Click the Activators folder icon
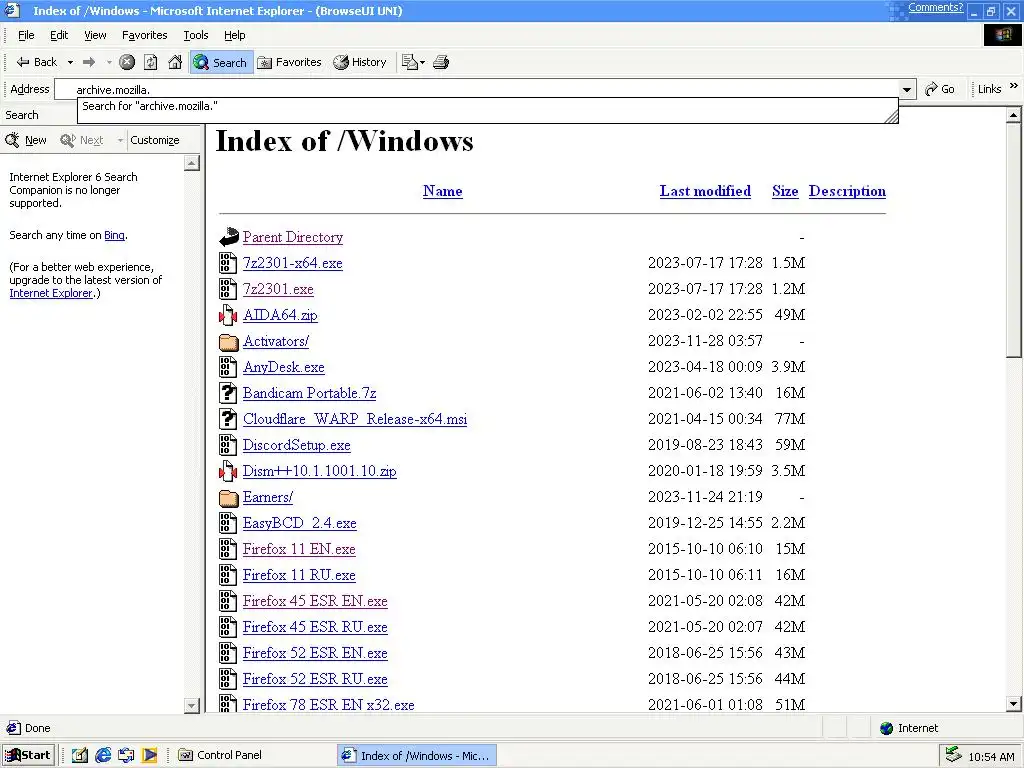The height and width of the screenshot is (768, 1024). pyautogui.click(x=229, y=342)
